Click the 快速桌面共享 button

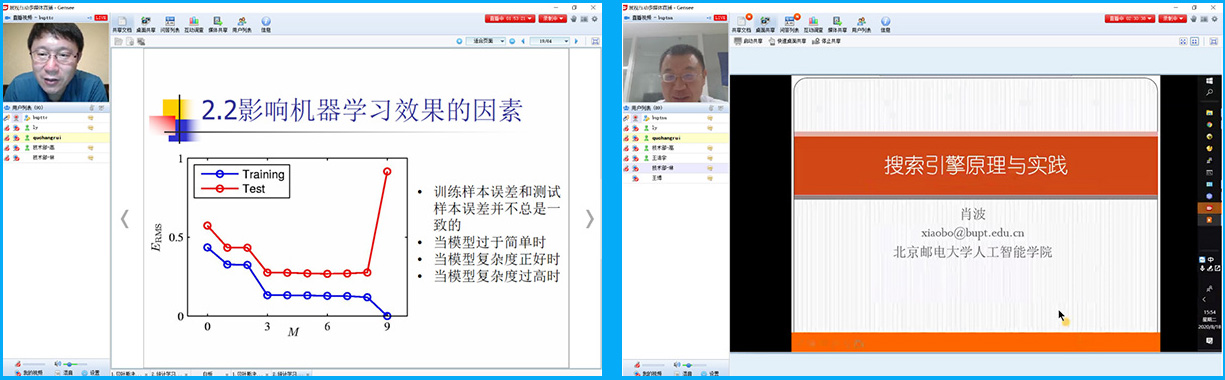click(x=786, y=41)
